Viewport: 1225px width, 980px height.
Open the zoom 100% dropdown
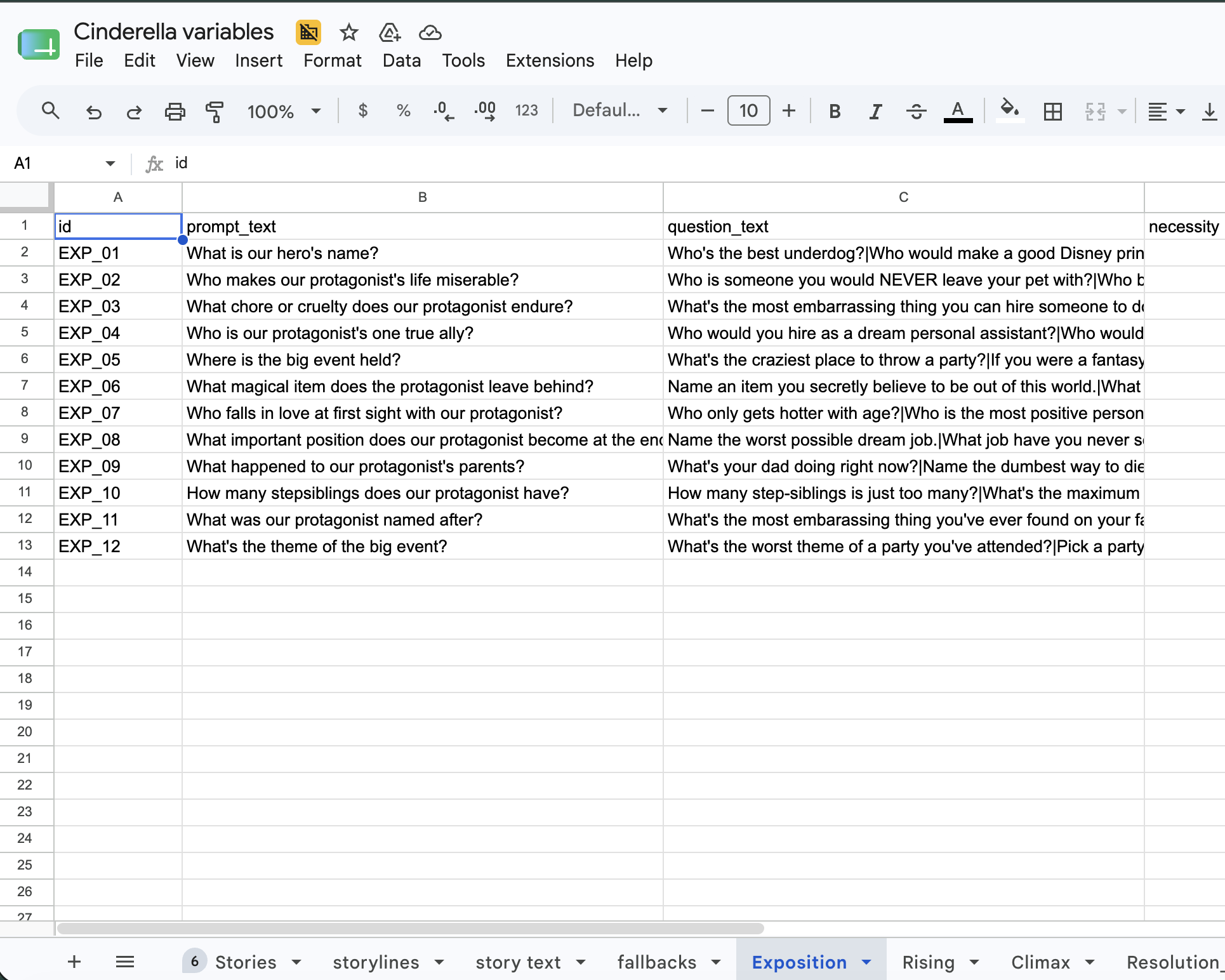point(284,112)
